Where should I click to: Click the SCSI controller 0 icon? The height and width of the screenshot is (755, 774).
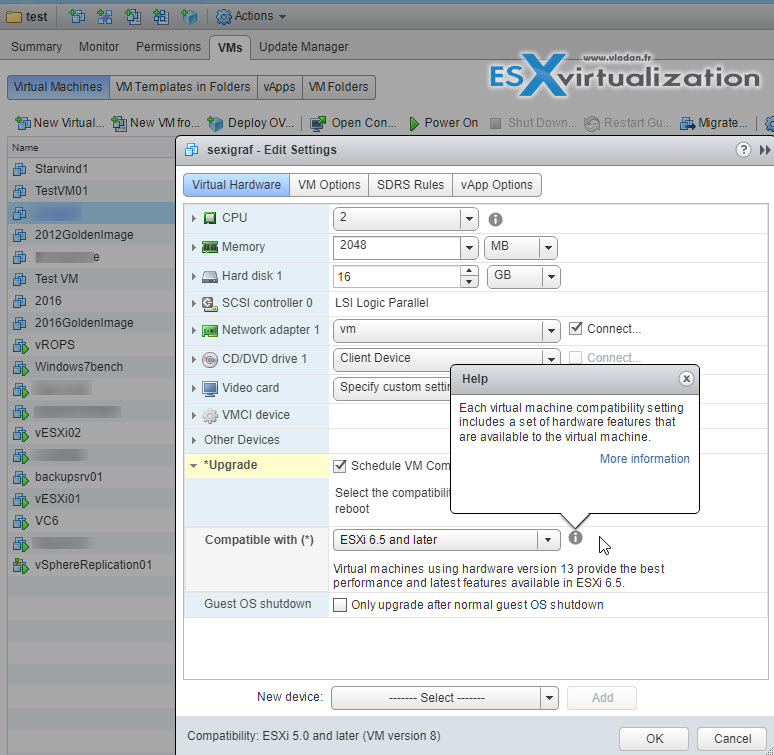(210, 303)
